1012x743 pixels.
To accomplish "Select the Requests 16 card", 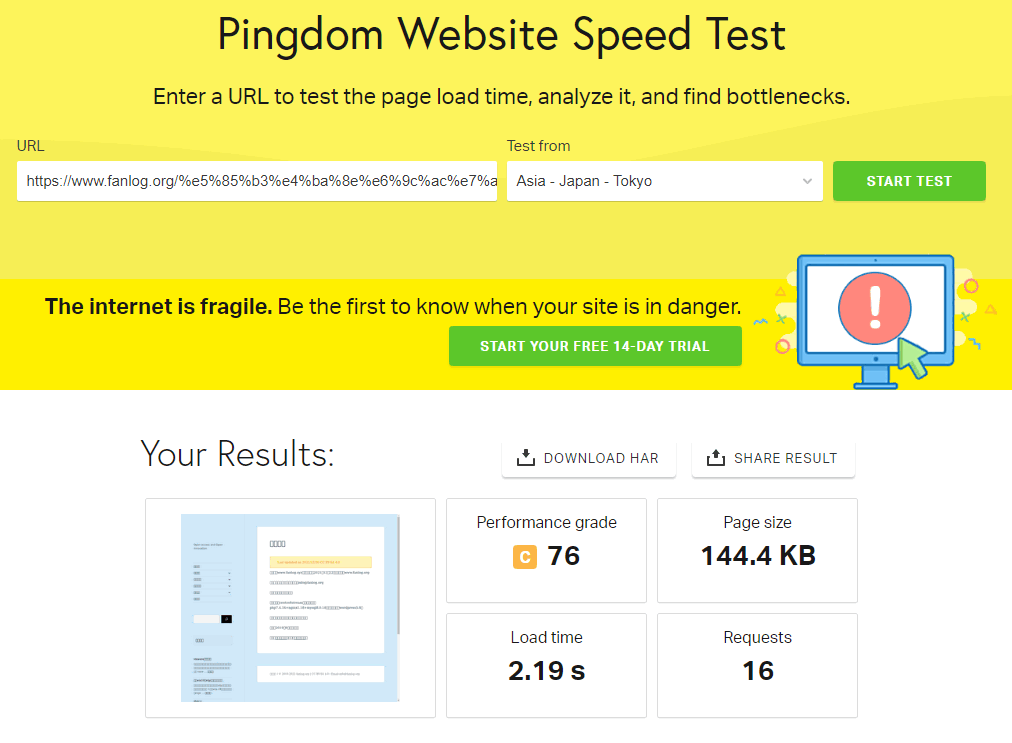I will click(757, 665).
